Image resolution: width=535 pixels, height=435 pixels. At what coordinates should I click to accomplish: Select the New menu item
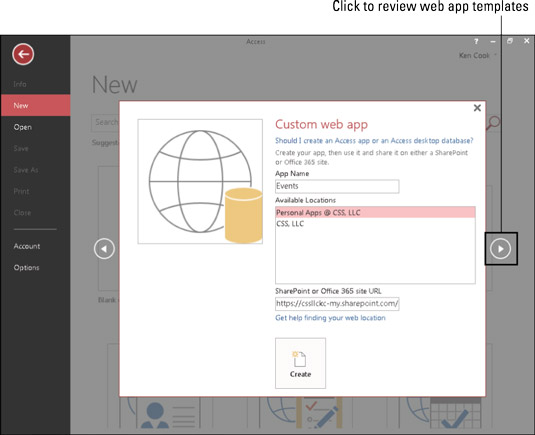(36, 105)
